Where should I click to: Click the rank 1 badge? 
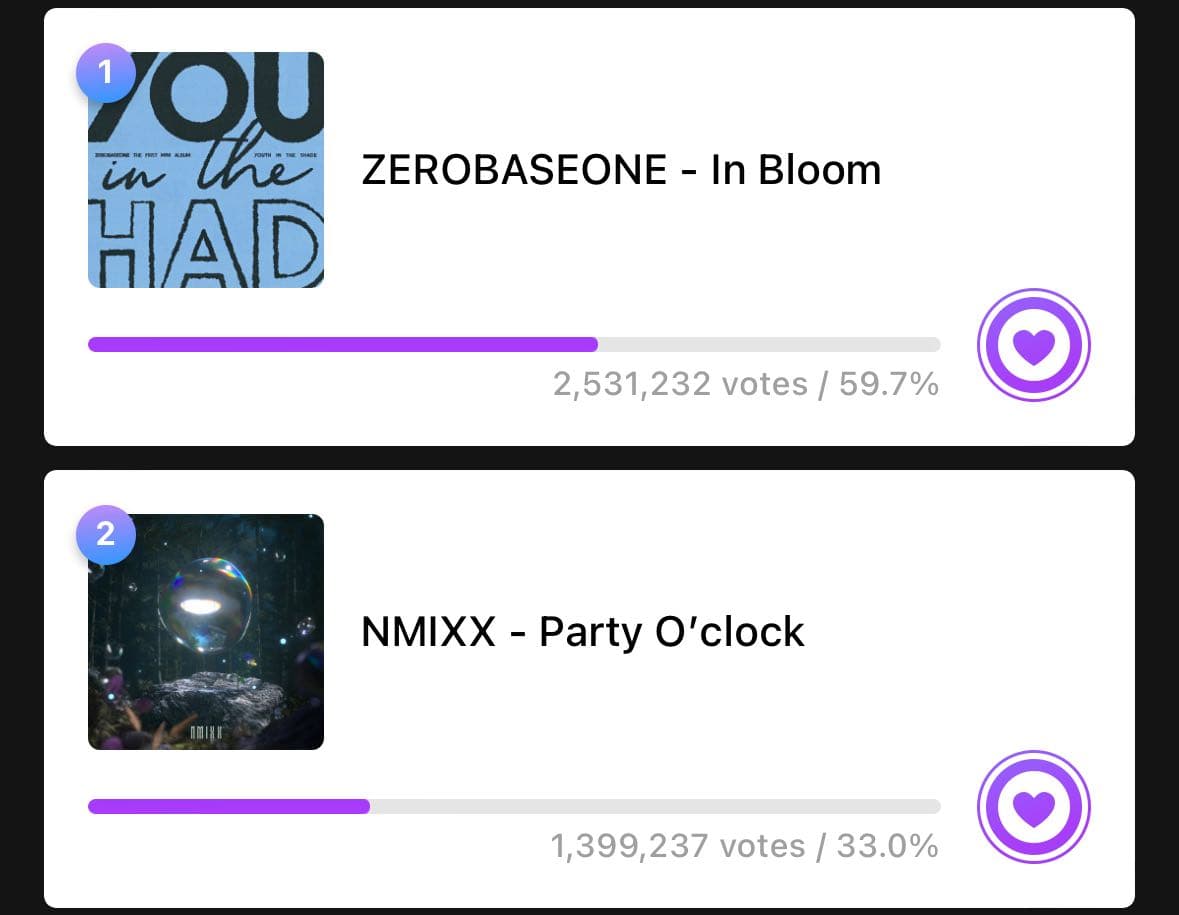click(x=105, y=73)
